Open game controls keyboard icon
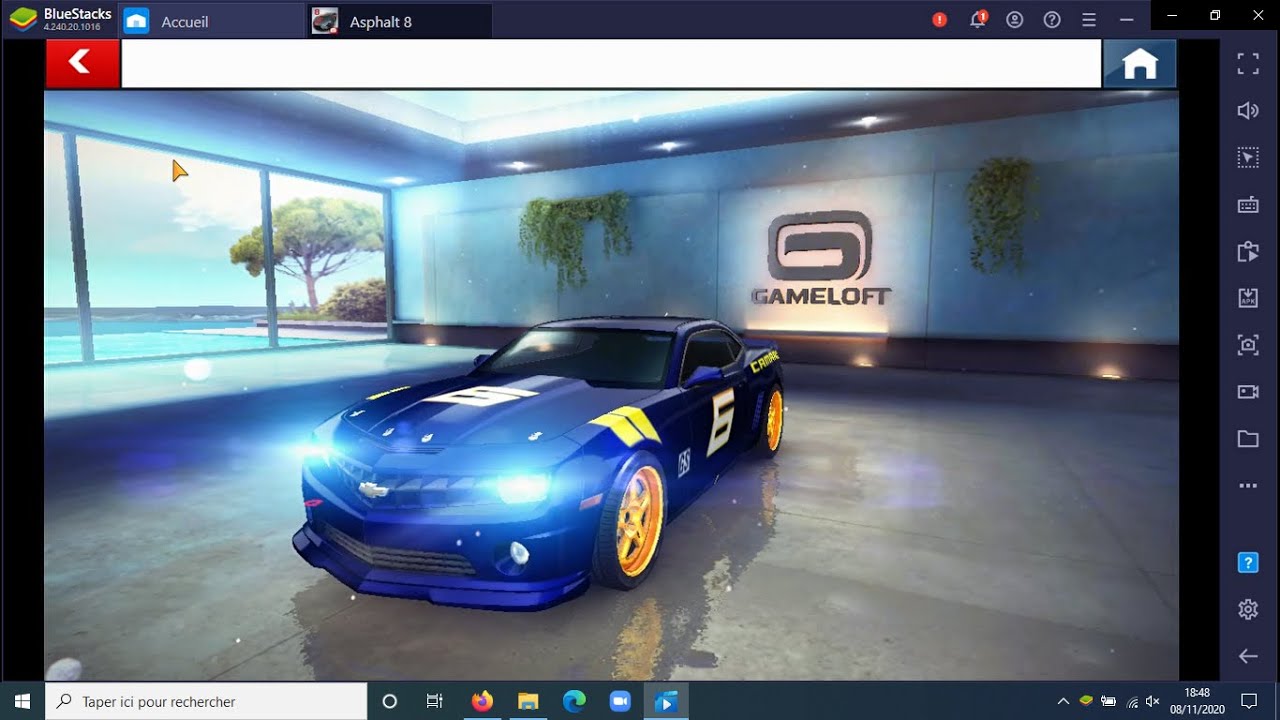Viewport: 1280px width, 720px height. click(1248, 205)
